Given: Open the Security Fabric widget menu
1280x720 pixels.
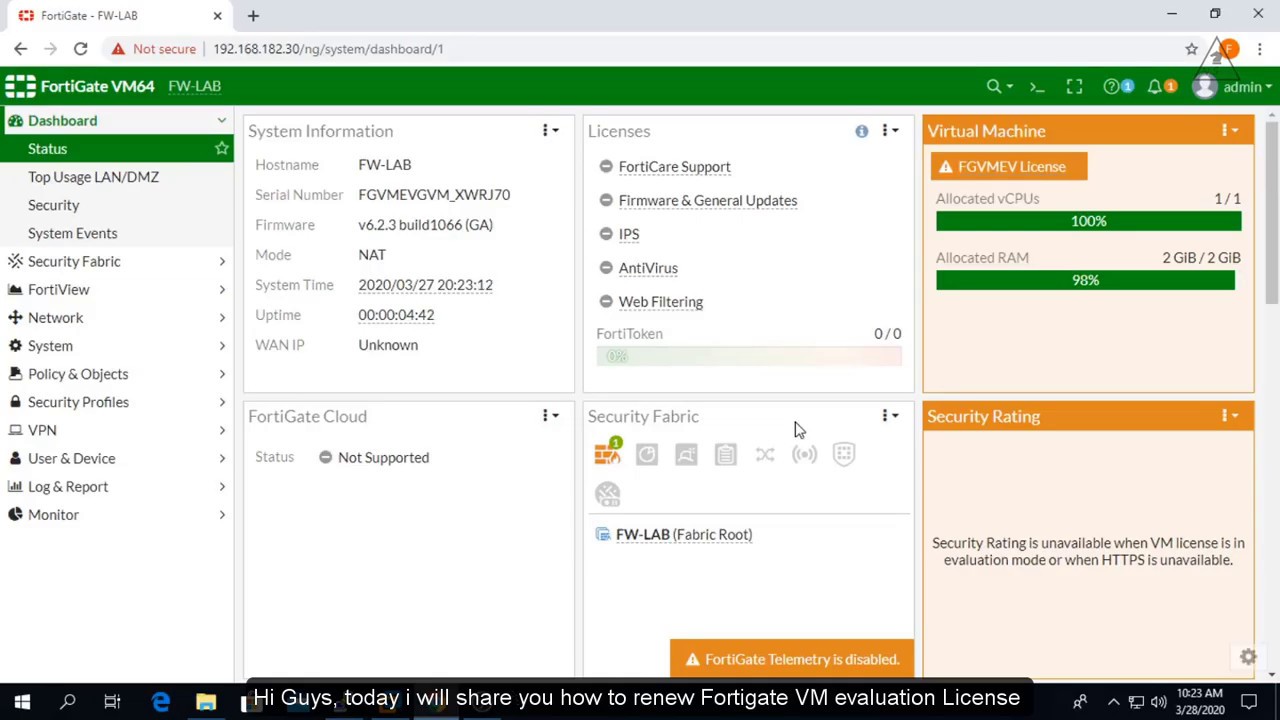Looking at the screenshot, I should (889, 416).
